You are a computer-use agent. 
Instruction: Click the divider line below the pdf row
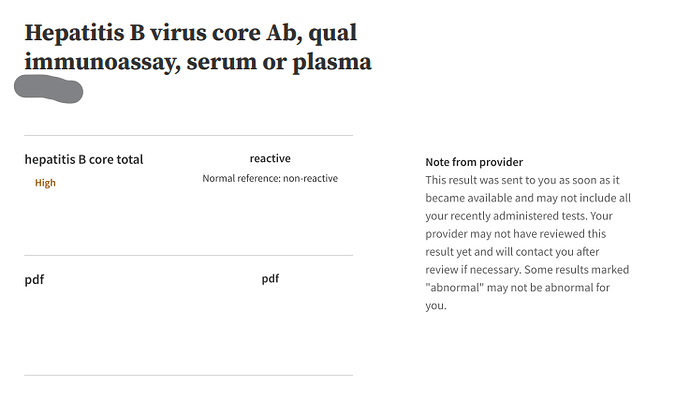[188, 375]
